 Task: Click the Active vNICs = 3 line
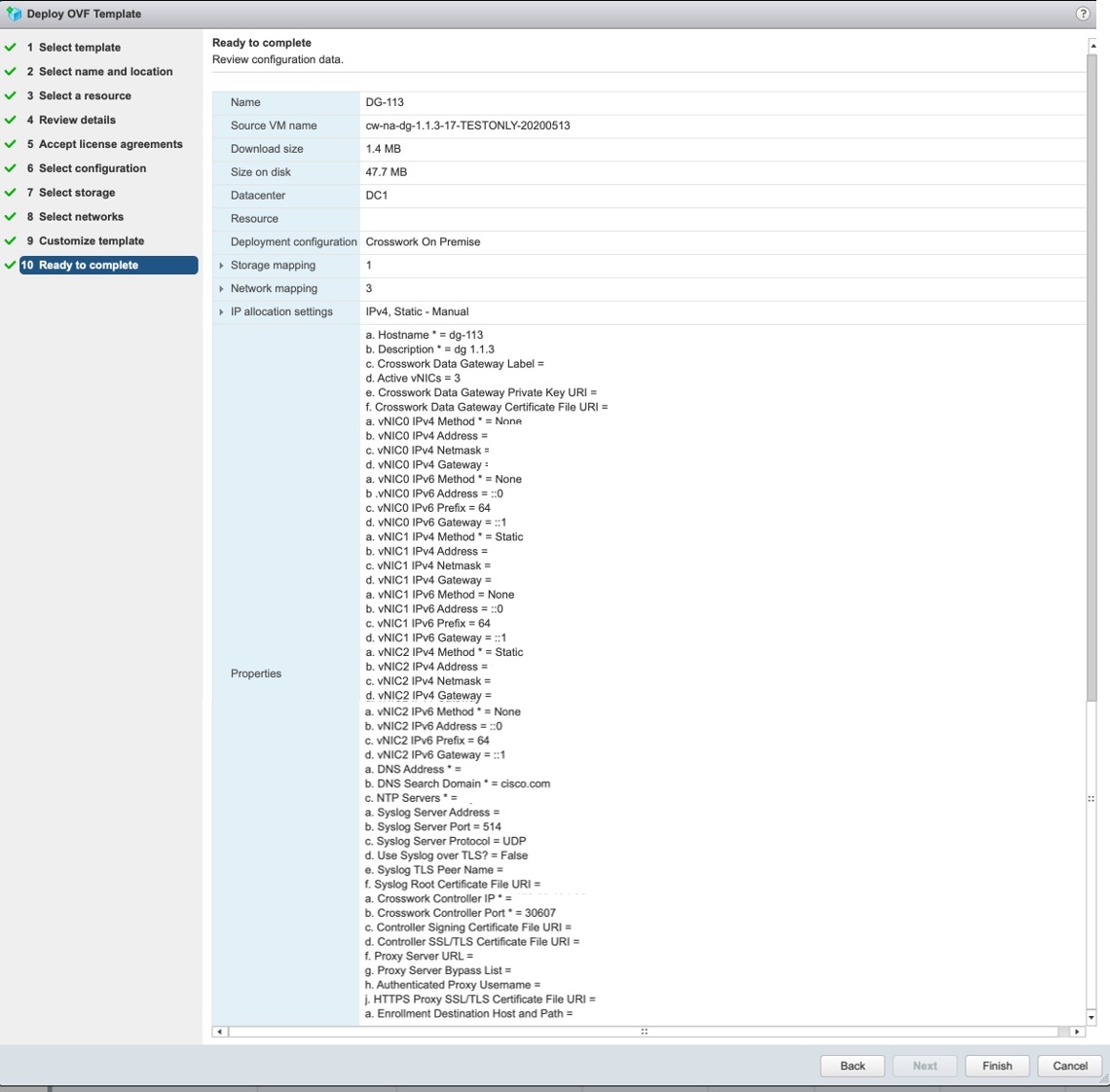pos(413,378)
